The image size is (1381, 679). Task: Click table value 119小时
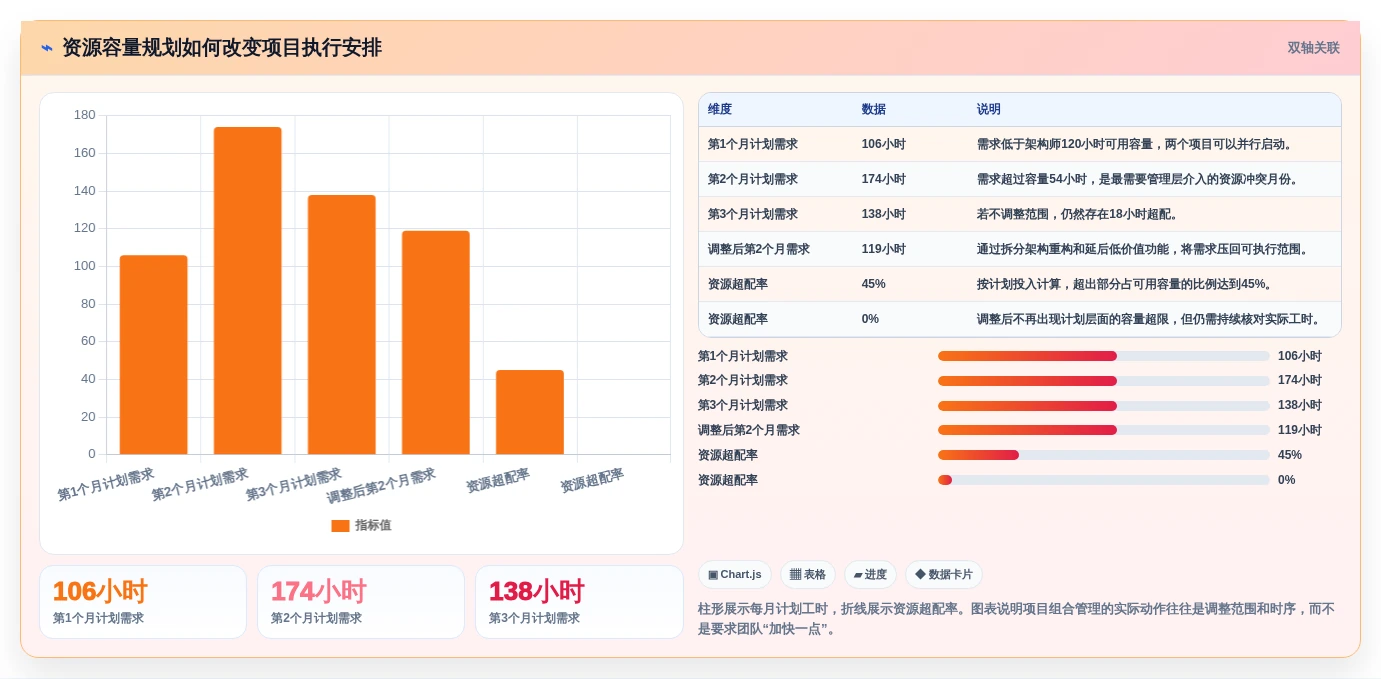(x=884, y=249)
